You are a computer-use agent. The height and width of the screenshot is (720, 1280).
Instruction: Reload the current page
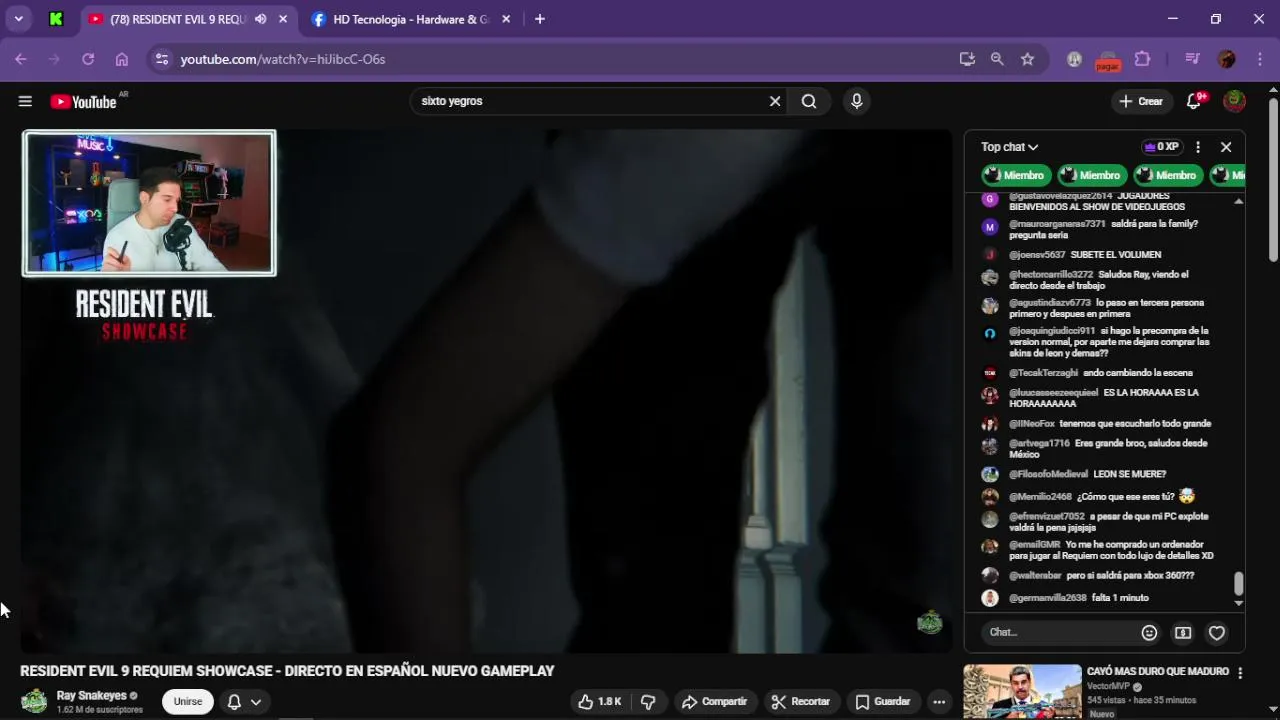click(x=88, y=59)
